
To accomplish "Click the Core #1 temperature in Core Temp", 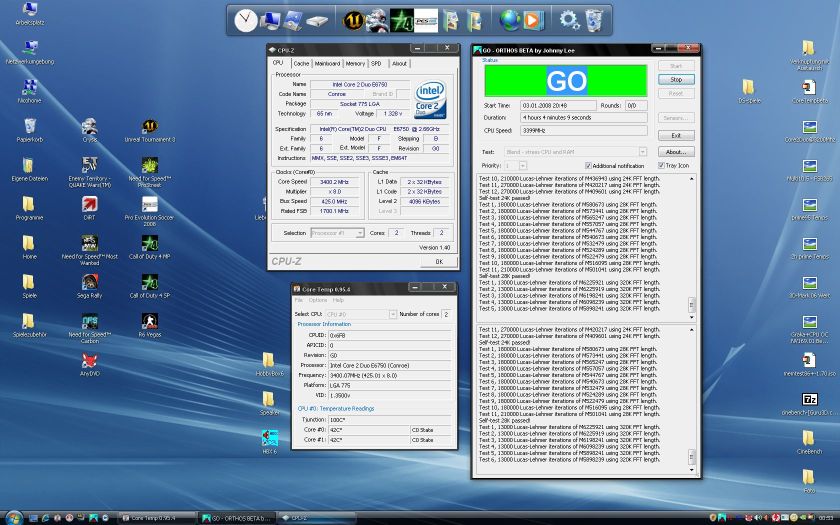I will click(369, 439).
